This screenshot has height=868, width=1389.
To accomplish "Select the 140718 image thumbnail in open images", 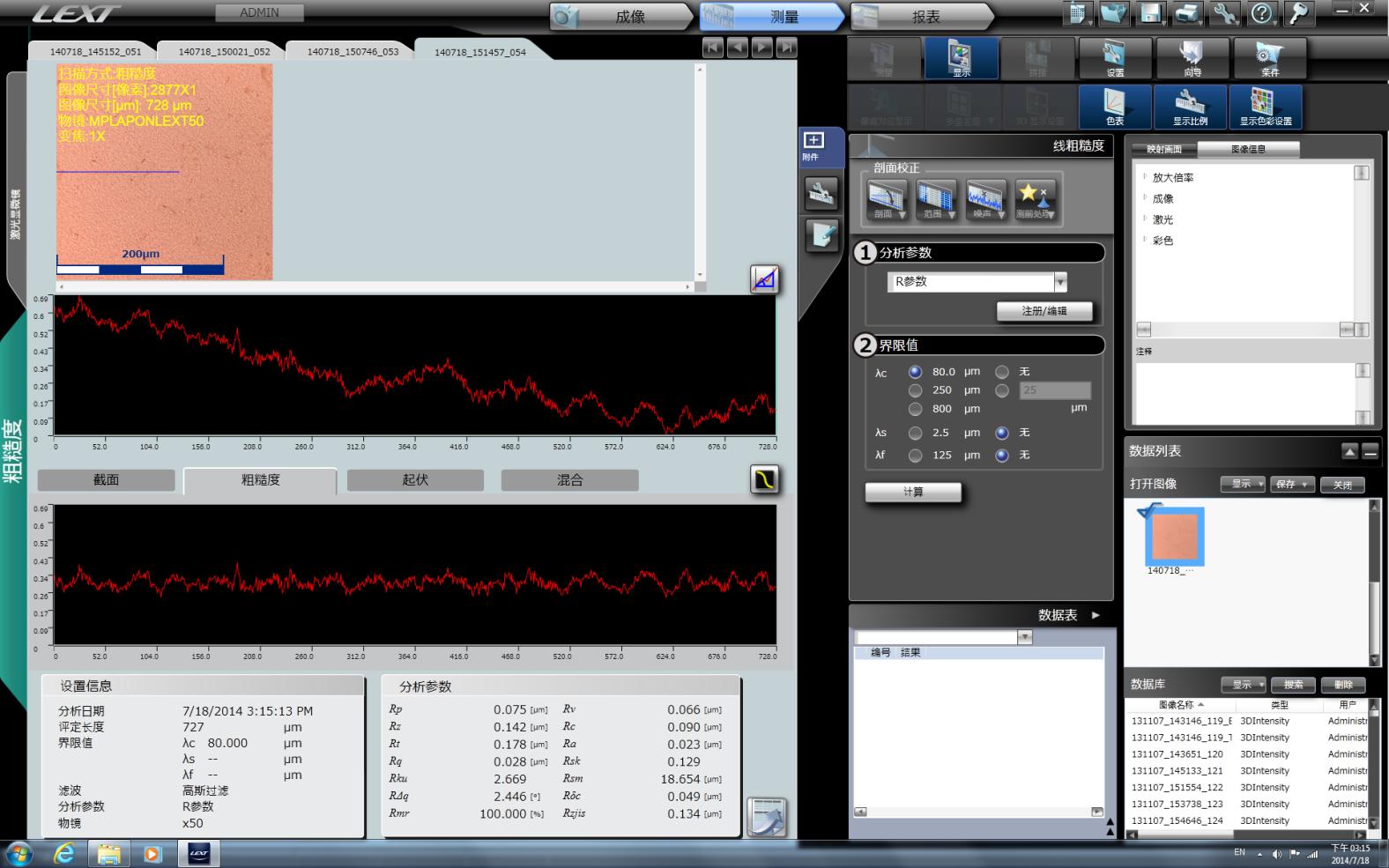I will pyautogui.click(x=1174, y=536).
